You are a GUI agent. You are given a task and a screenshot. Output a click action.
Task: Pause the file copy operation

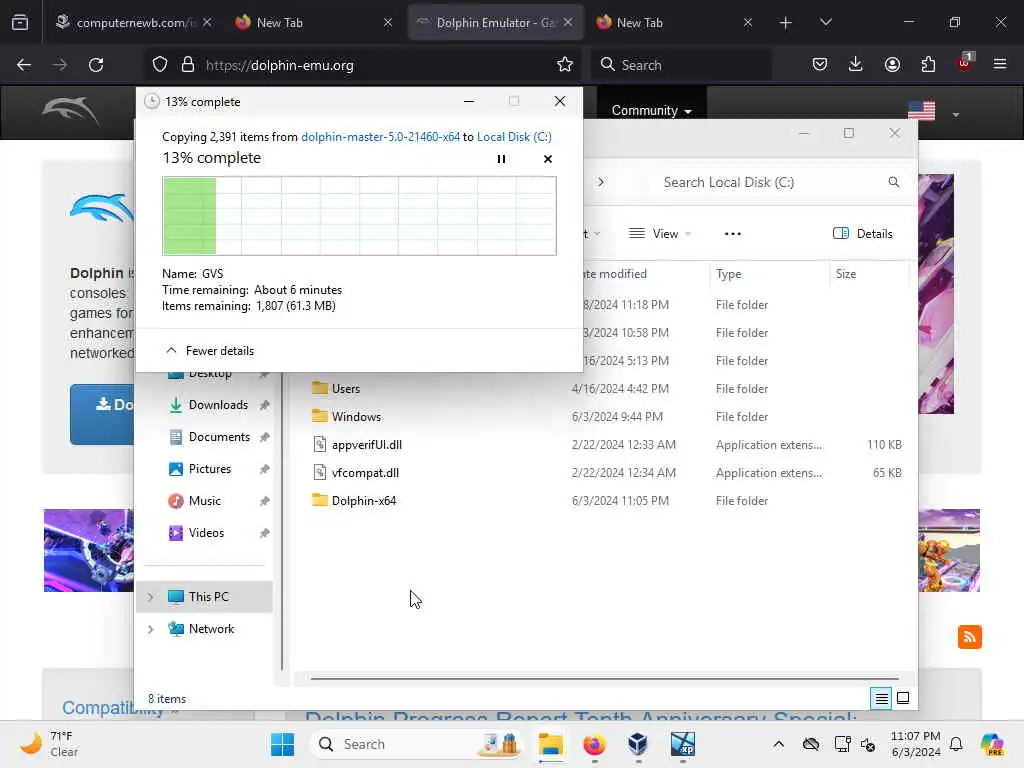pyautogui.click(x=501, y=159)
